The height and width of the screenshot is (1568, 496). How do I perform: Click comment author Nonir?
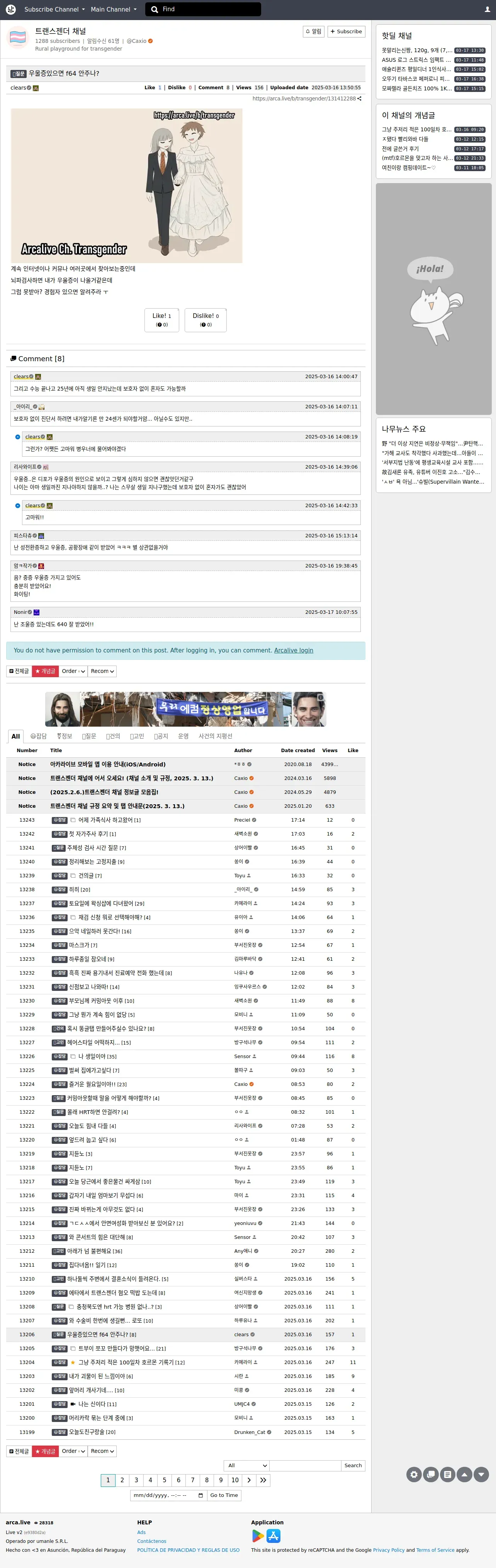20,612
